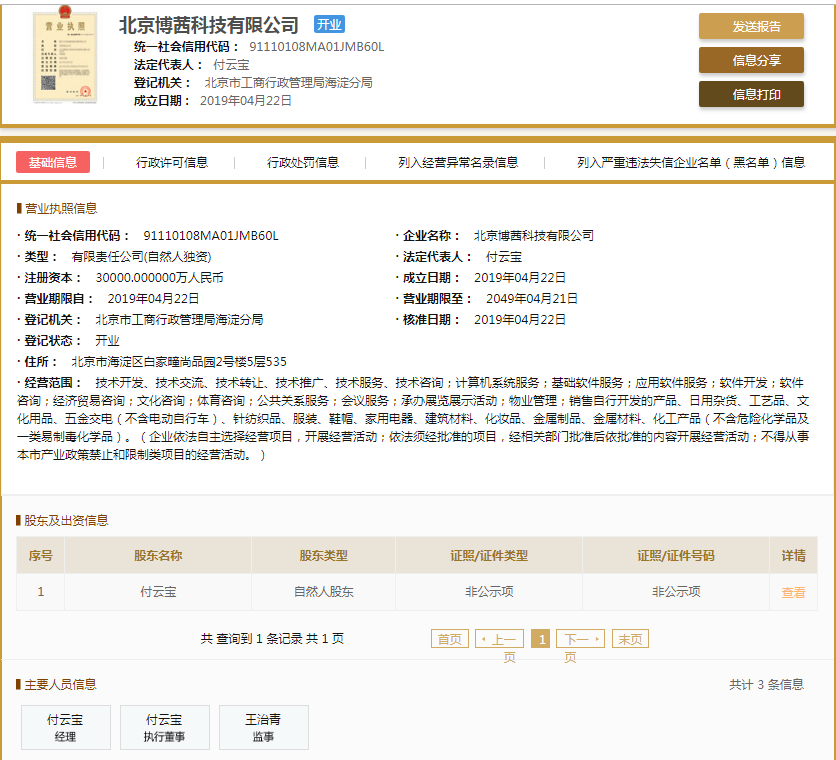Open the 王治青 监事 personnel card
This screenshot has width=836, height=760.
pos(263,727)
